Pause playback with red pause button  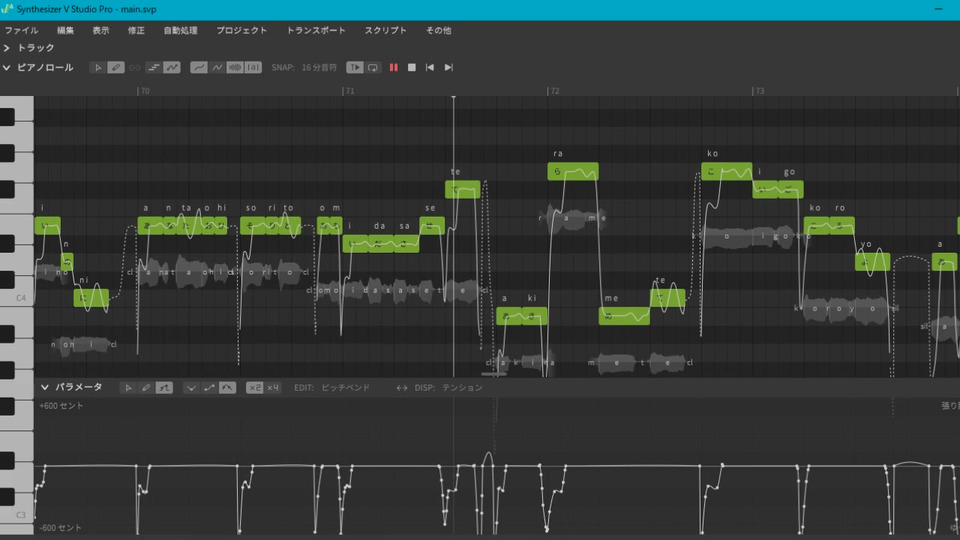point(394,67)
